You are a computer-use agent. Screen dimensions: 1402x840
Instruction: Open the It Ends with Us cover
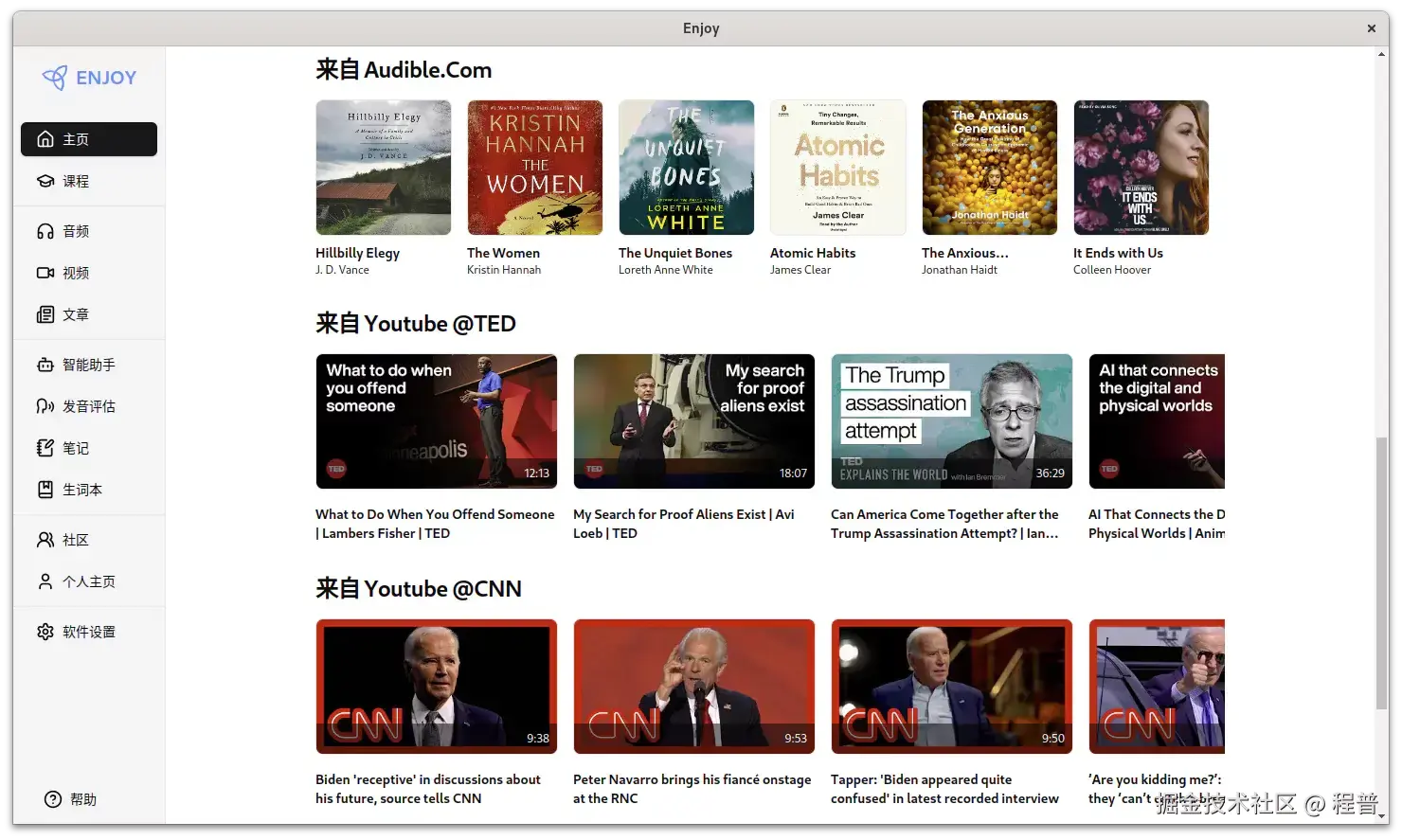point(1141,168)
